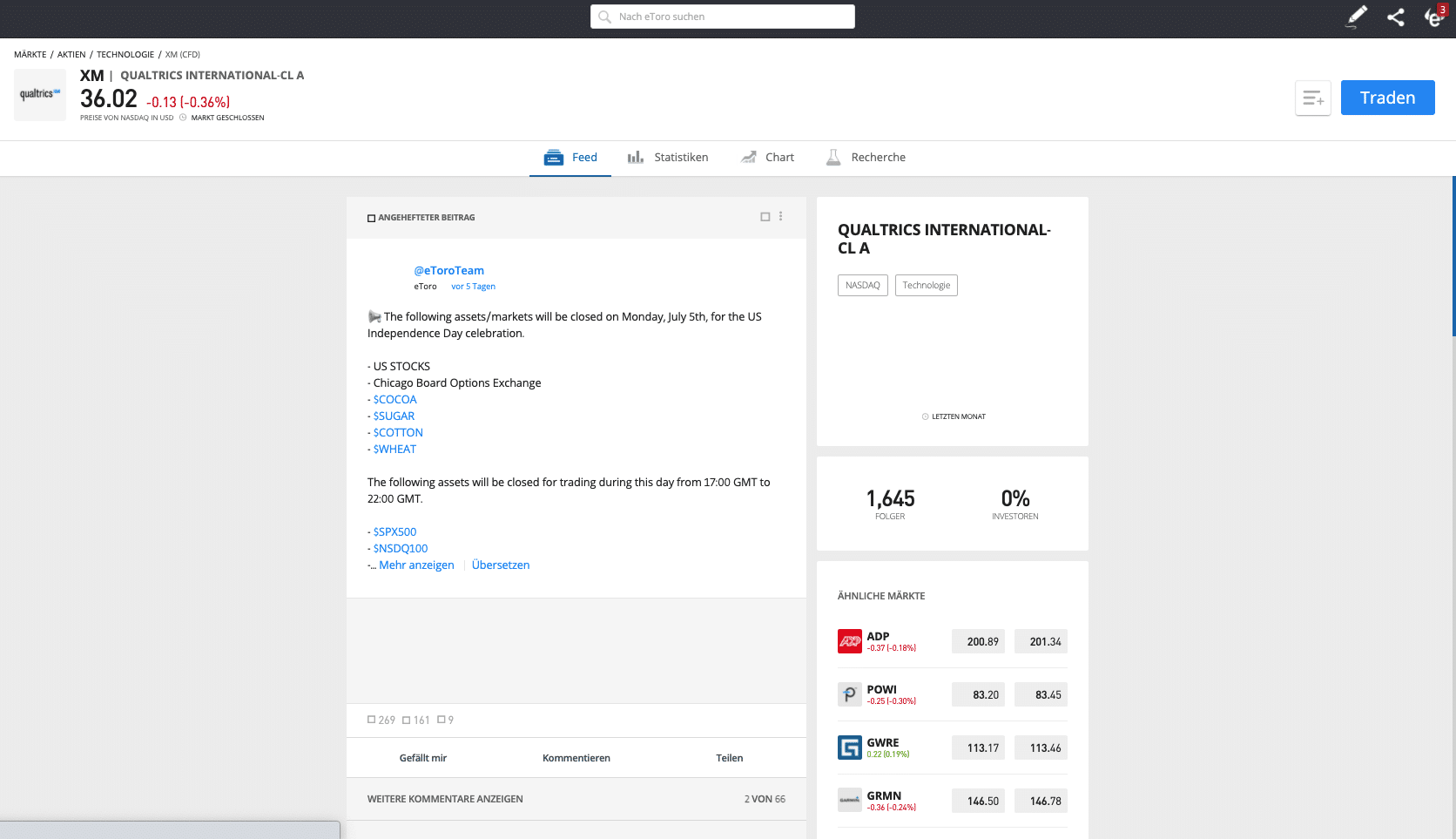This screenshot has height=839, width=1456.
Task: Open the $NSDQ100 market link
Action: tap(401, 549)
